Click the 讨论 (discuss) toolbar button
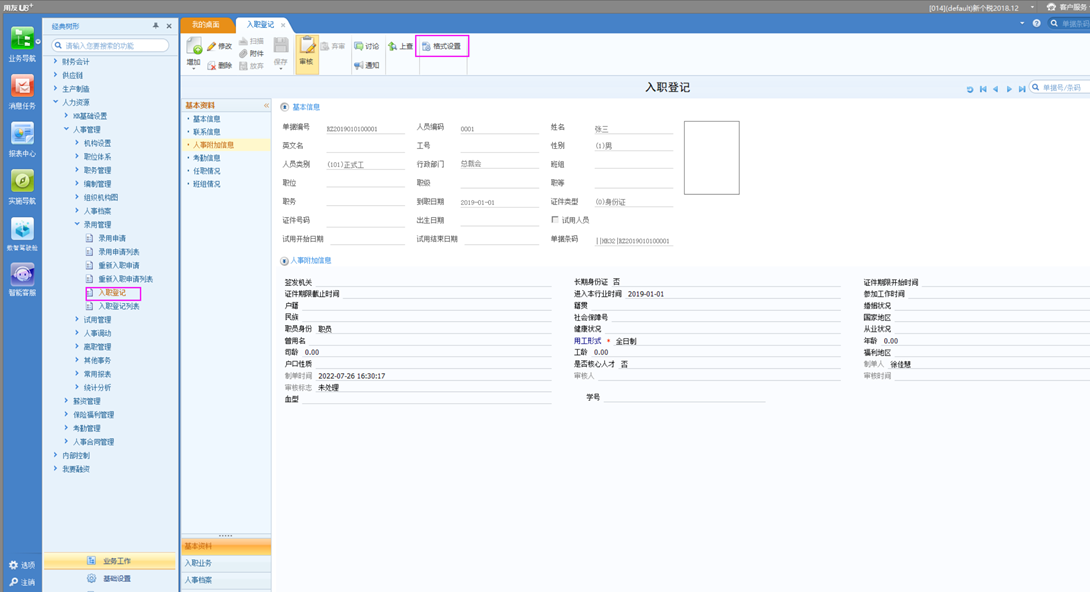 (x=366, y=47)
